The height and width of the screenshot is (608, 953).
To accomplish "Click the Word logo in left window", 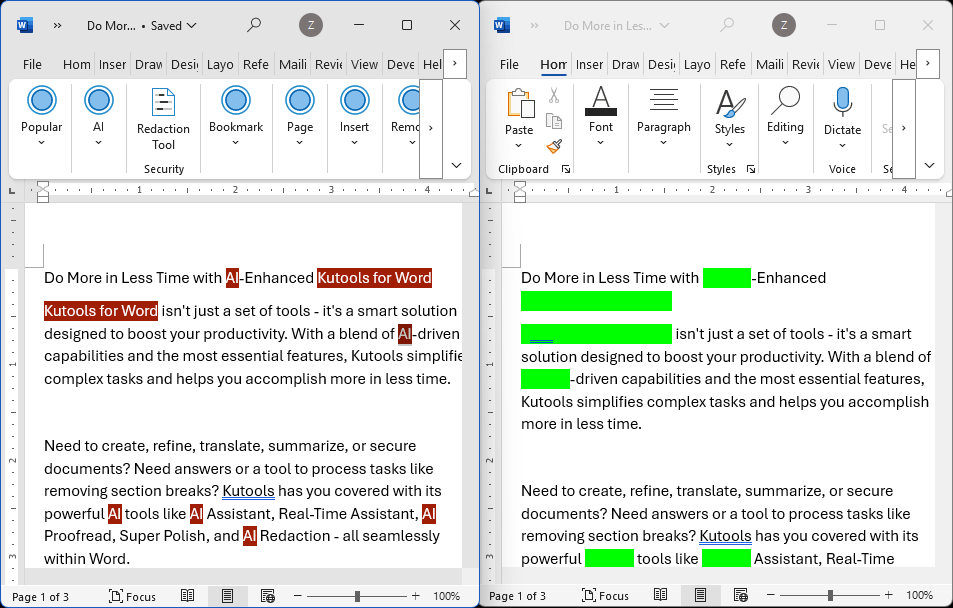I will click(25, 25).
